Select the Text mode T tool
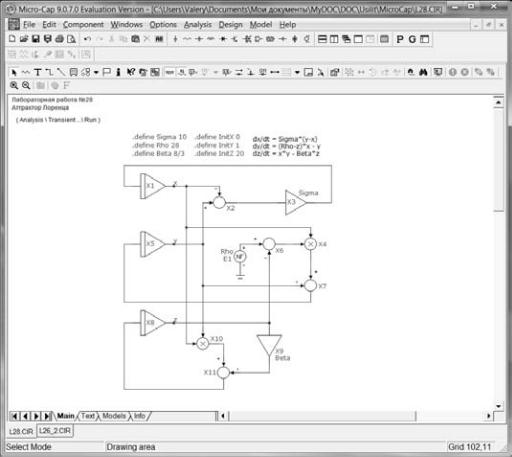 point(38,72)
